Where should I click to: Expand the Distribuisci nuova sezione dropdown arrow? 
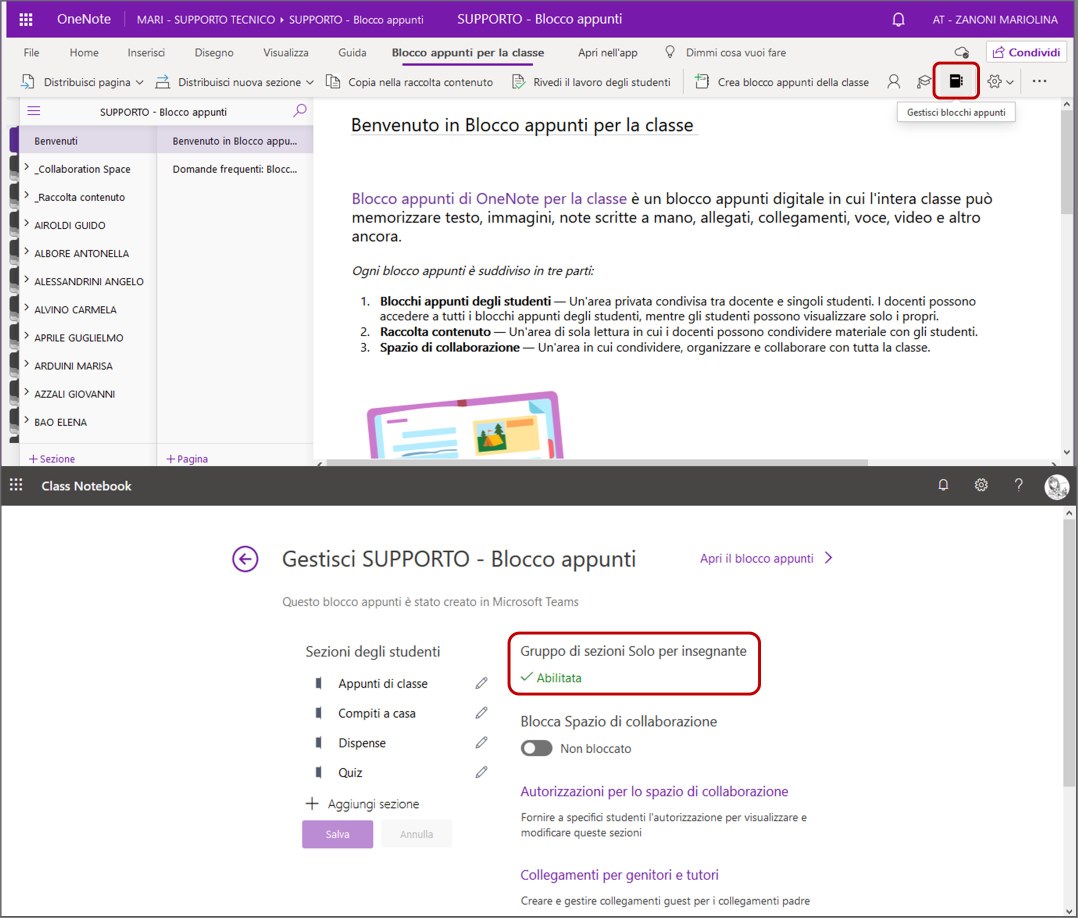tap(310, 83)
